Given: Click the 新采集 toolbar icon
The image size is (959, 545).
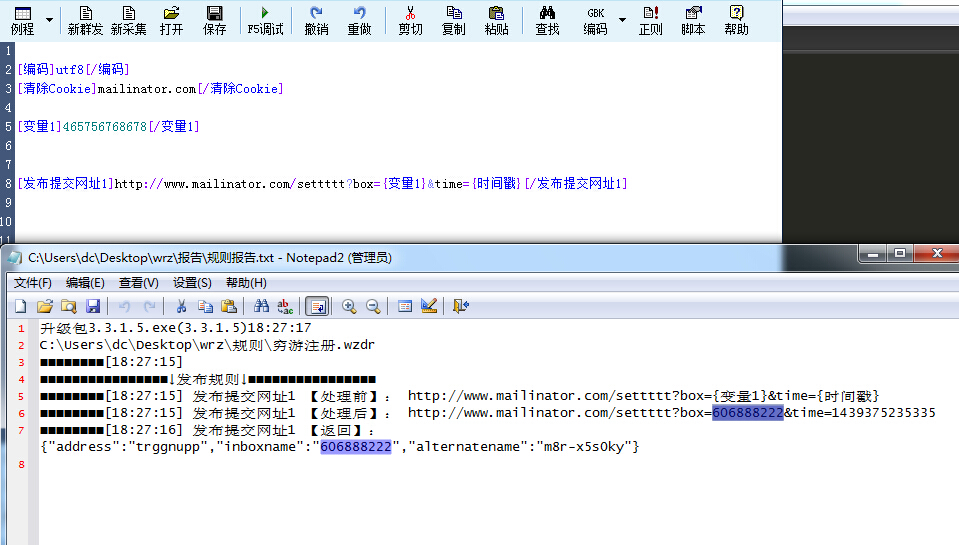Looking at the screenshot, I should [128, 20].
